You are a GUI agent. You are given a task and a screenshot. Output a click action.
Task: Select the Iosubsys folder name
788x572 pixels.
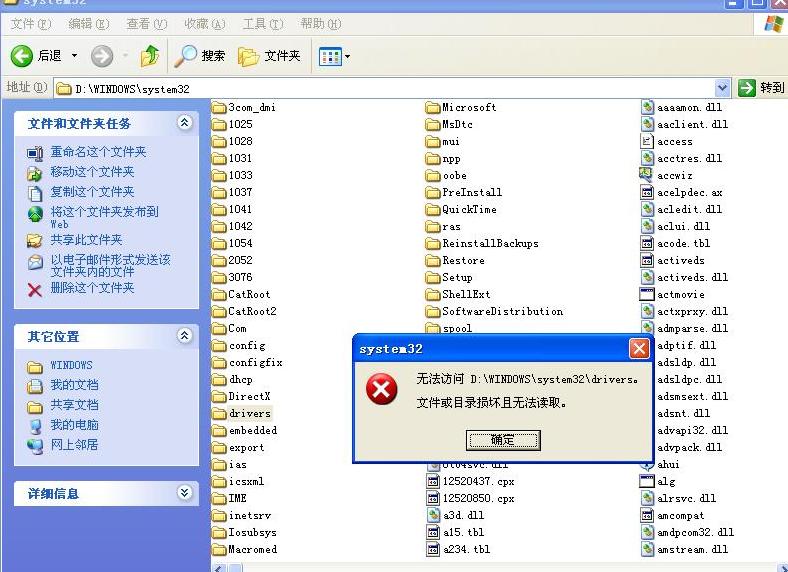[252, 532]
